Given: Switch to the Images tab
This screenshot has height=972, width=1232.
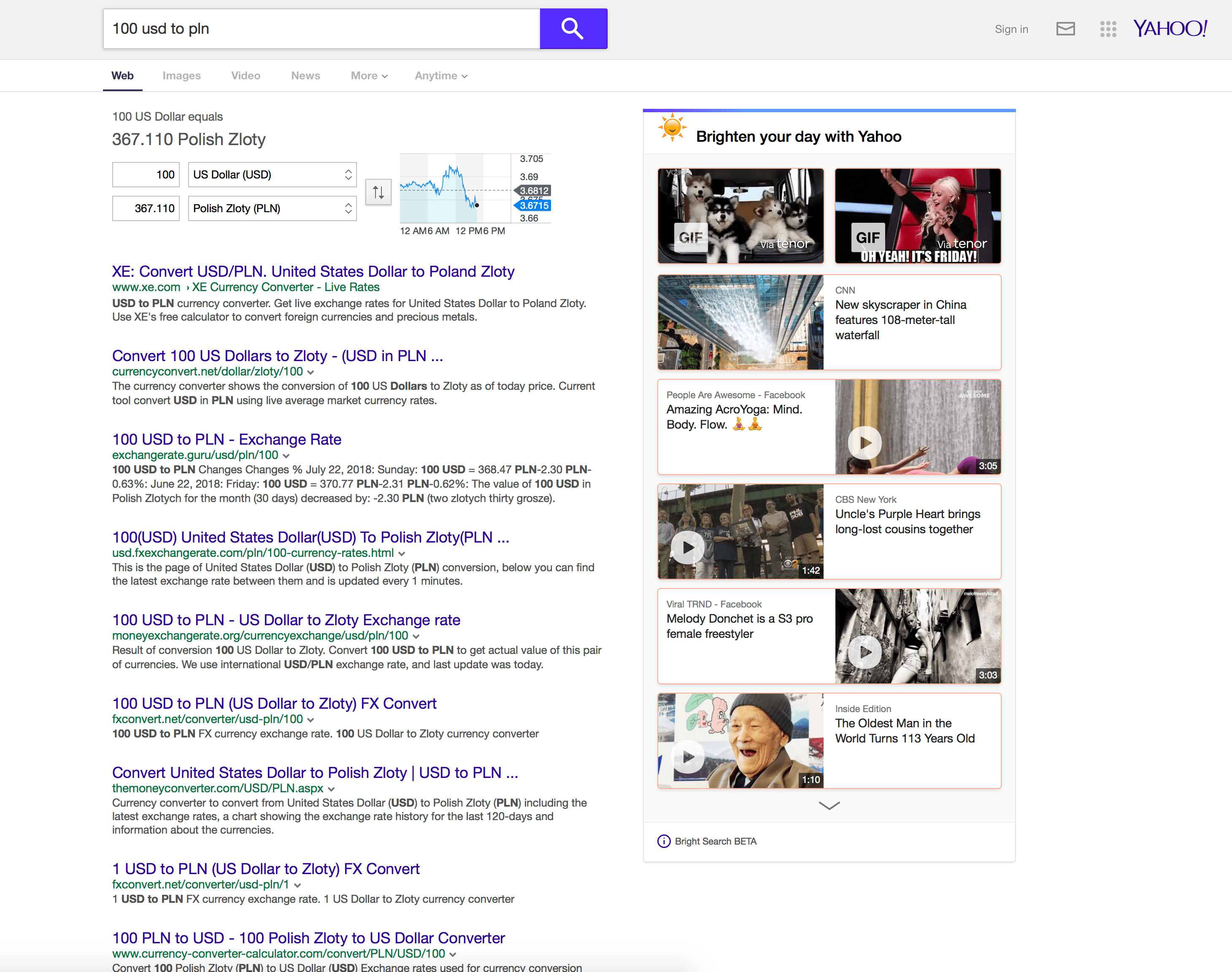Looking at the screenshot, I should click(x=181, y=76).
